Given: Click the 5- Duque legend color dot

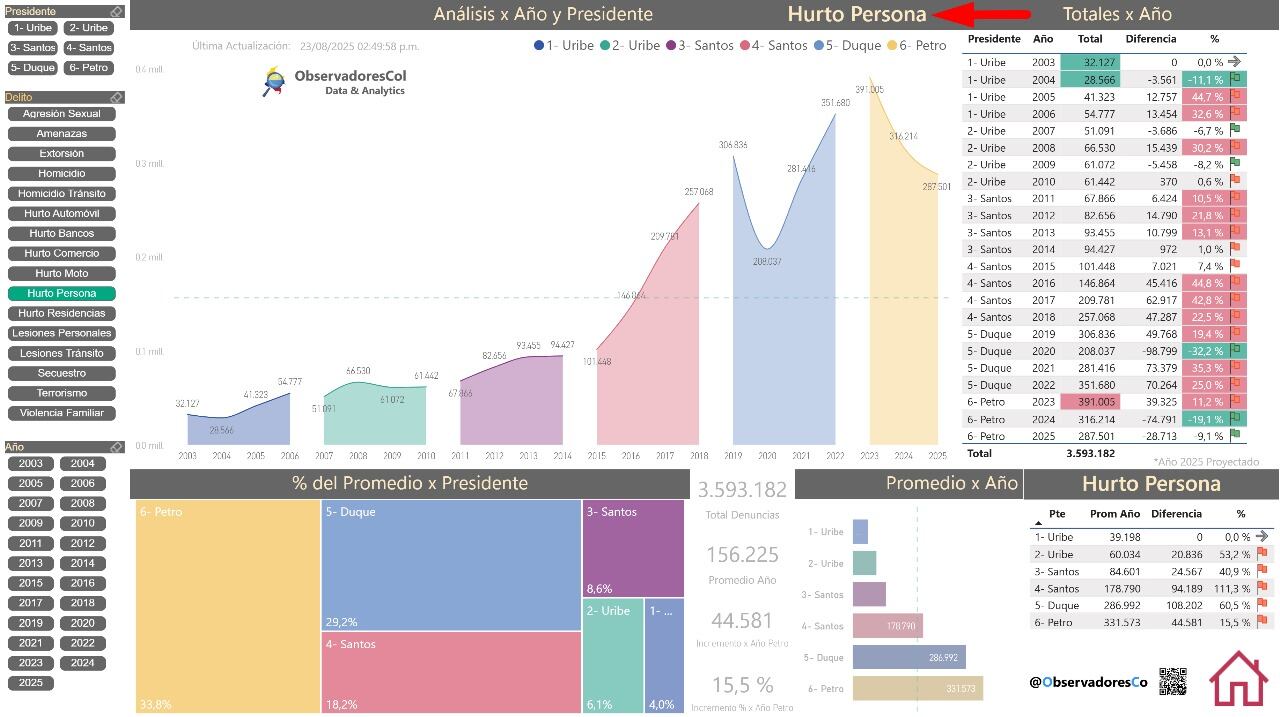Looking at the screenshot, I should pyautogui.click(x=820, y=46).
